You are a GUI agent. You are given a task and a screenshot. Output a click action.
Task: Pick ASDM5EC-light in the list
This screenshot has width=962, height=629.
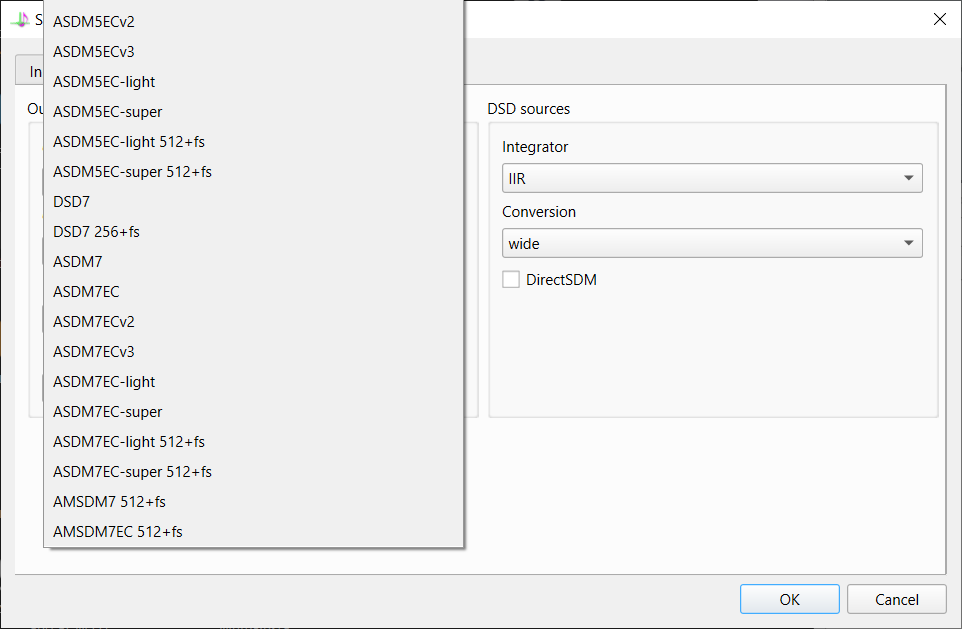pos(104,82)
